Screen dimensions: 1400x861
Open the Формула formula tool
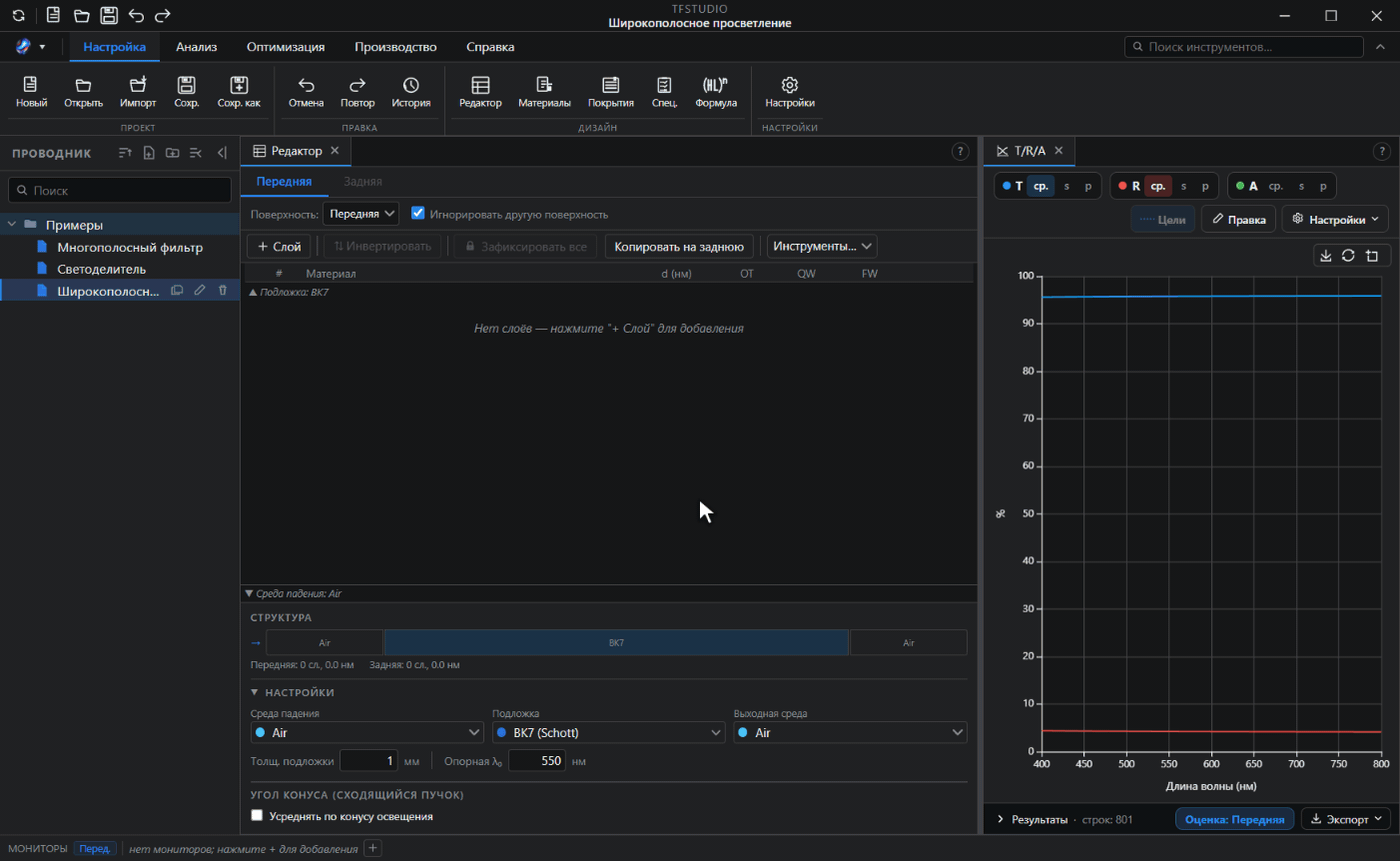(716, 92)
